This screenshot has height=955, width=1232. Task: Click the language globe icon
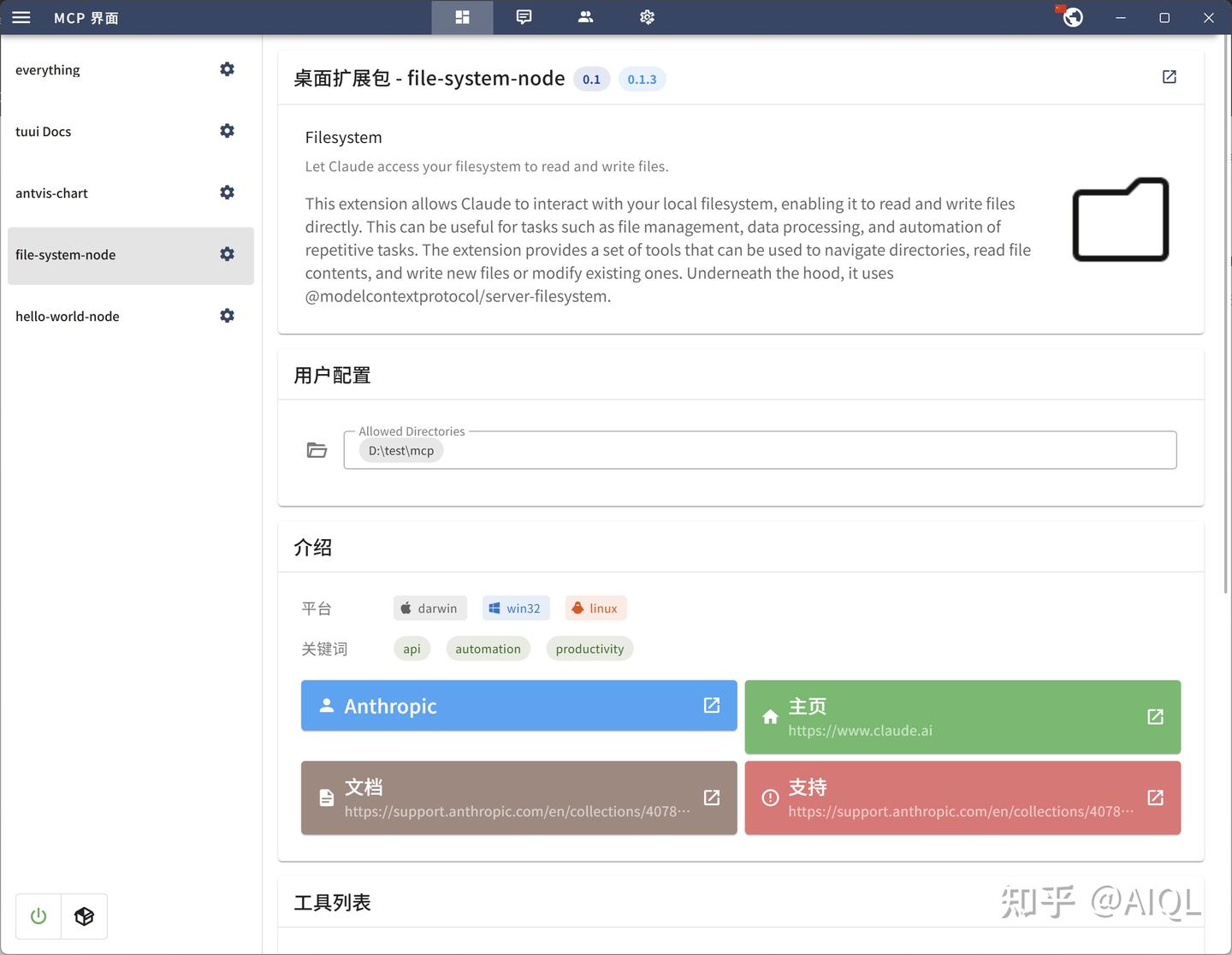click(x=1072, y=16)
